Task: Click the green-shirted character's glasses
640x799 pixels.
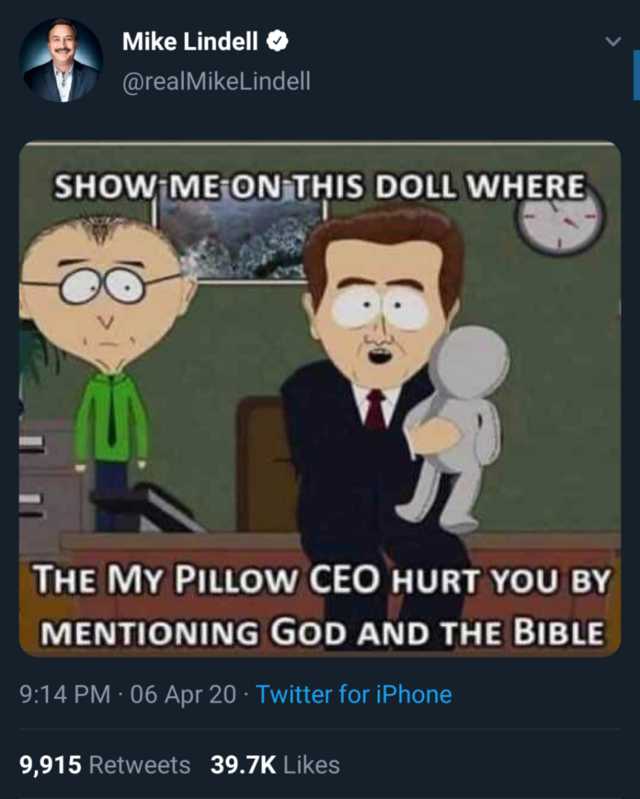Action: pyautogui.click(x=102, y=285)
